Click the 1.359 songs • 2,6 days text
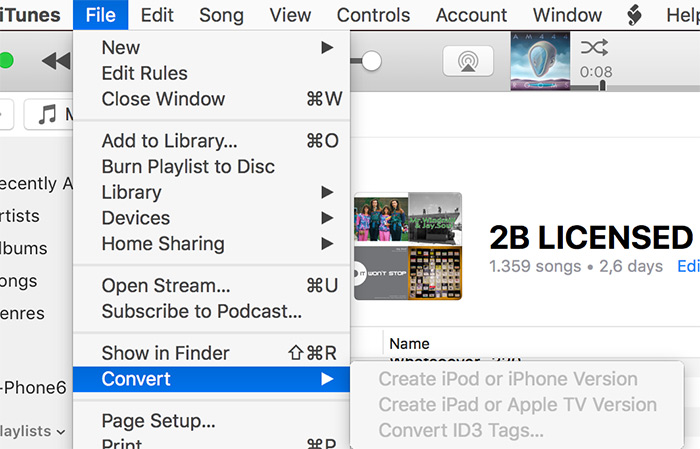700x449 pixels. click(576, 266)
